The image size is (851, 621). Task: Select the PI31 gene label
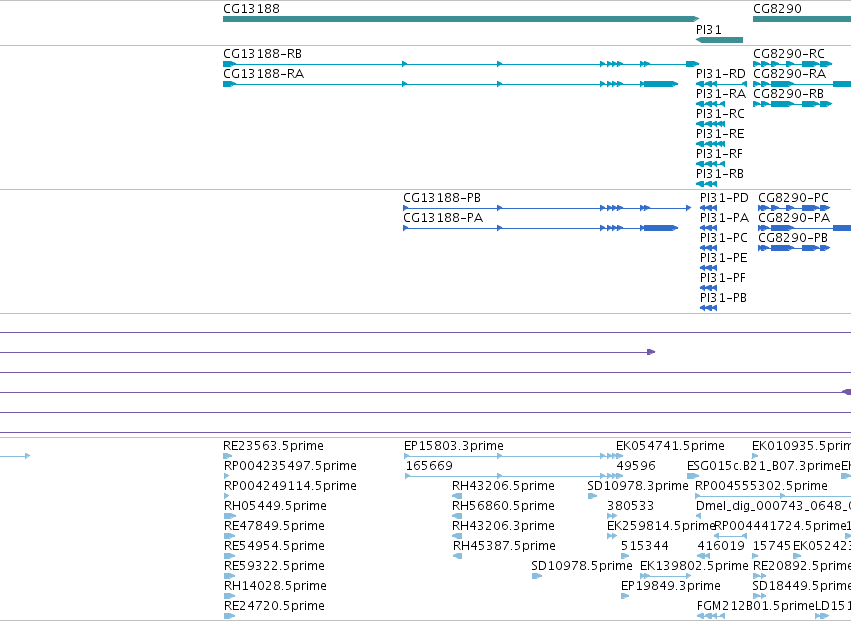pos(709,29)
